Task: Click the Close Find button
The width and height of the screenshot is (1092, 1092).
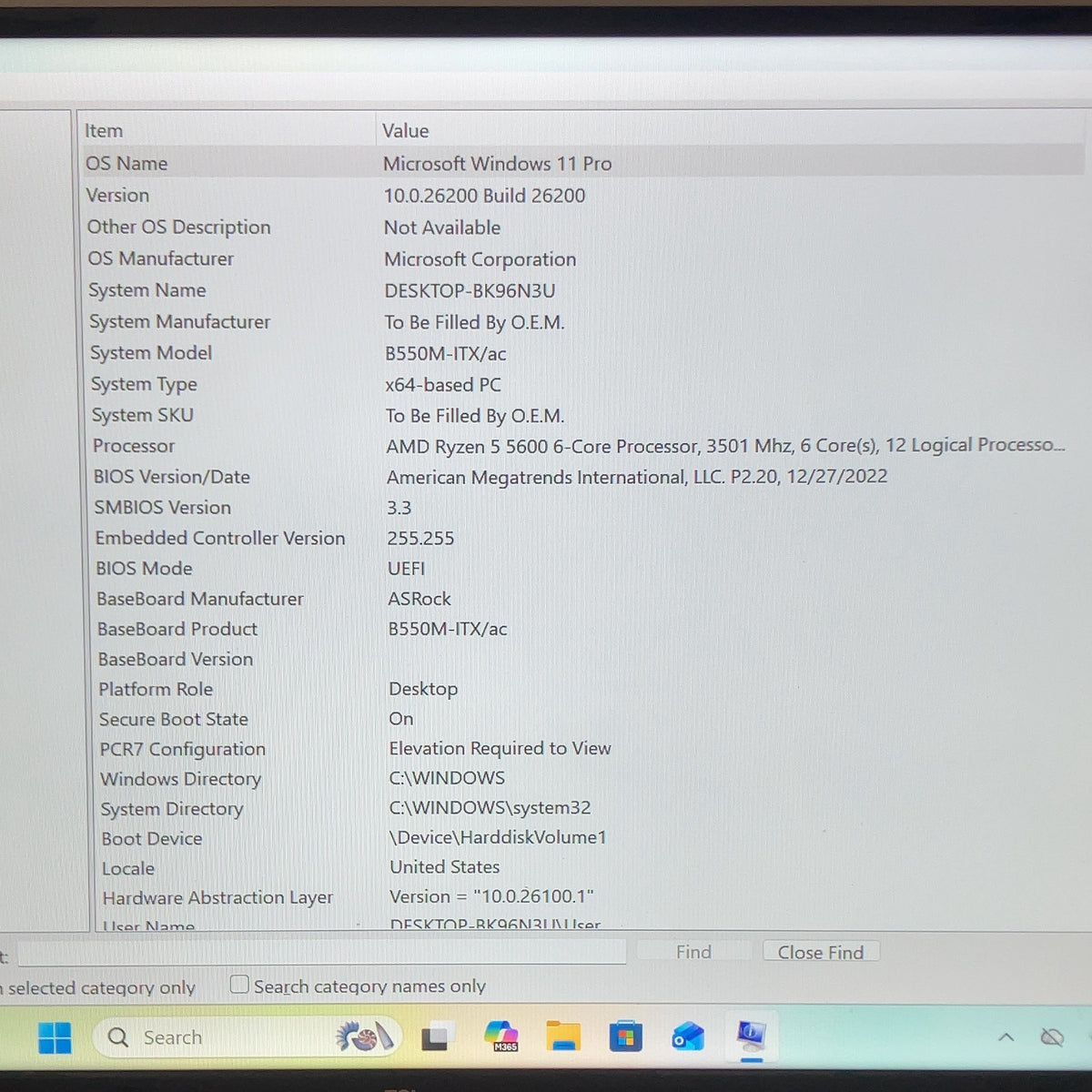Action: click(821, 952)
